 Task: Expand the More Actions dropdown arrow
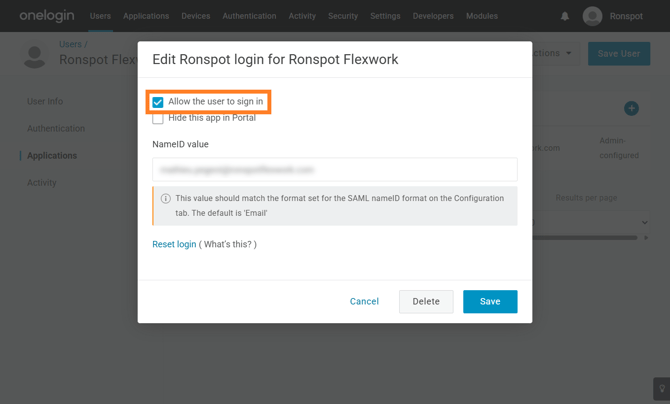tap(569, 53)
